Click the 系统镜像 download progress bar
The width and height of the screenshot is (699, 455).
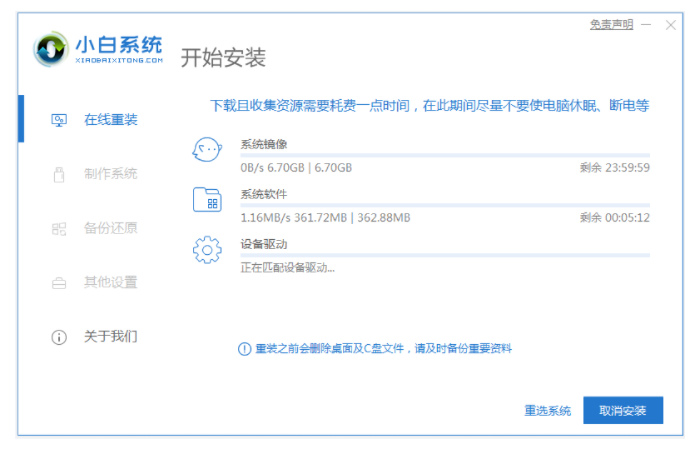pos(445,156)
